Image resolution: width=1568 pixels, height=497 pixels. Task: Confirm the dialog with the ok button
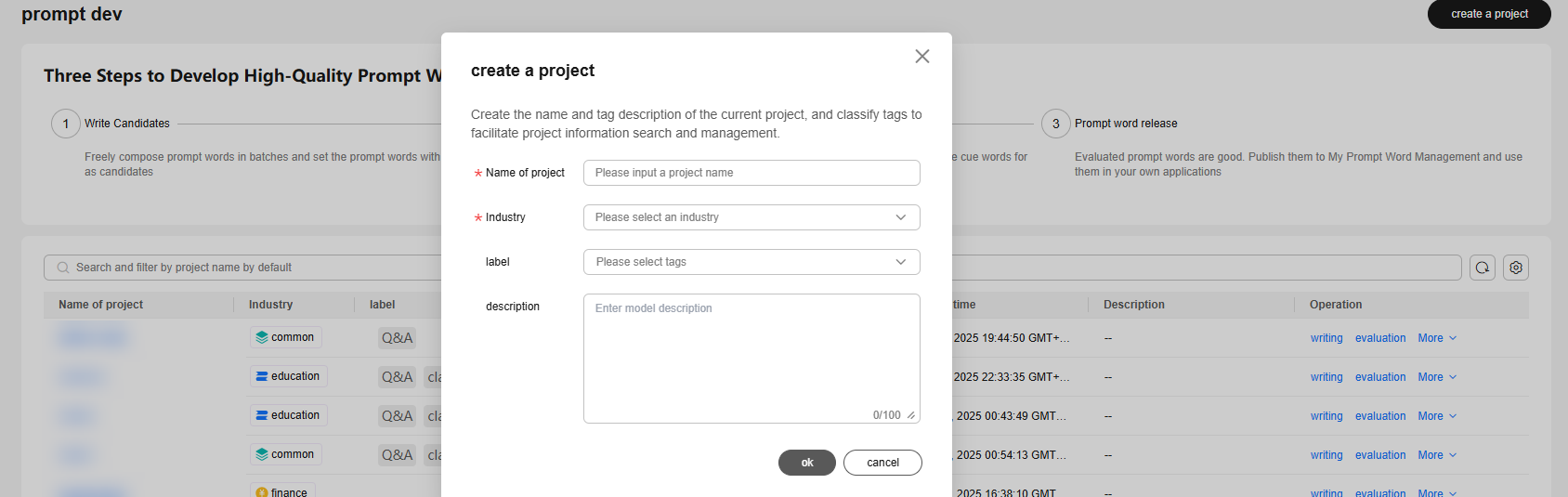[806, 463]
